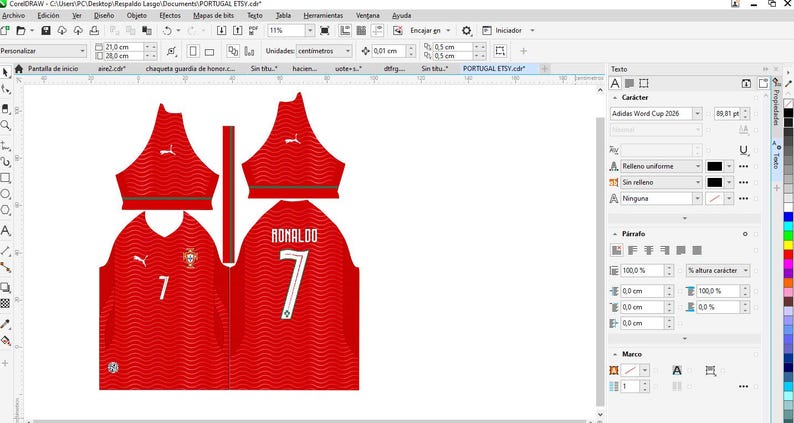The width and height of the screenshot is (794, 423).
Task: Click the Full-screen preview icon
Action: click(325, 30)
